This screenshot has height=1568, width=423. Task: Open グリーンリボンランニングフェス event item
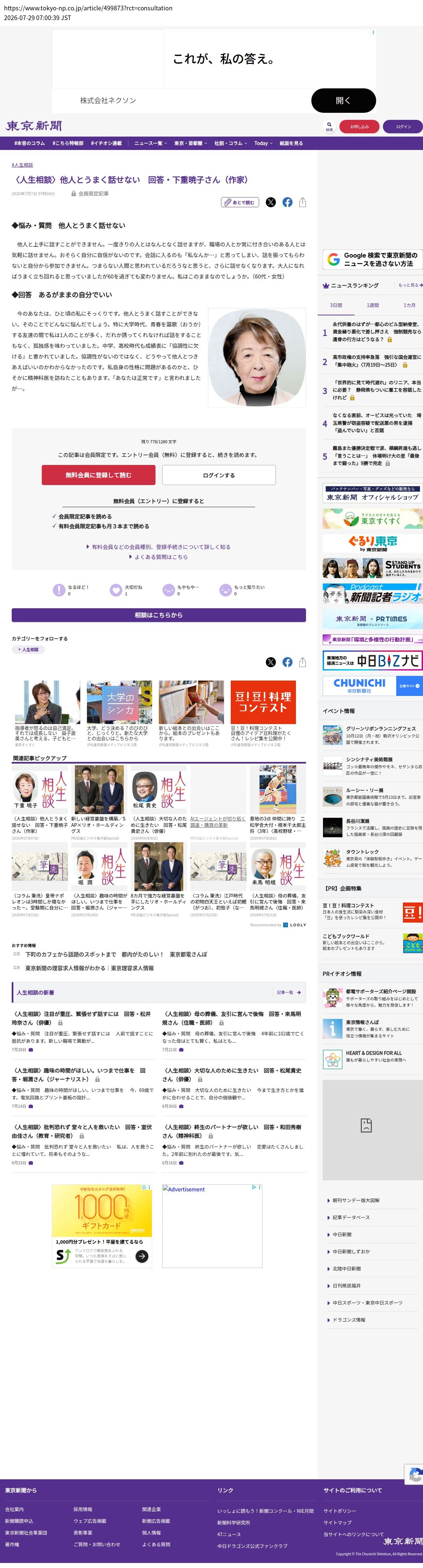point(373,735)
